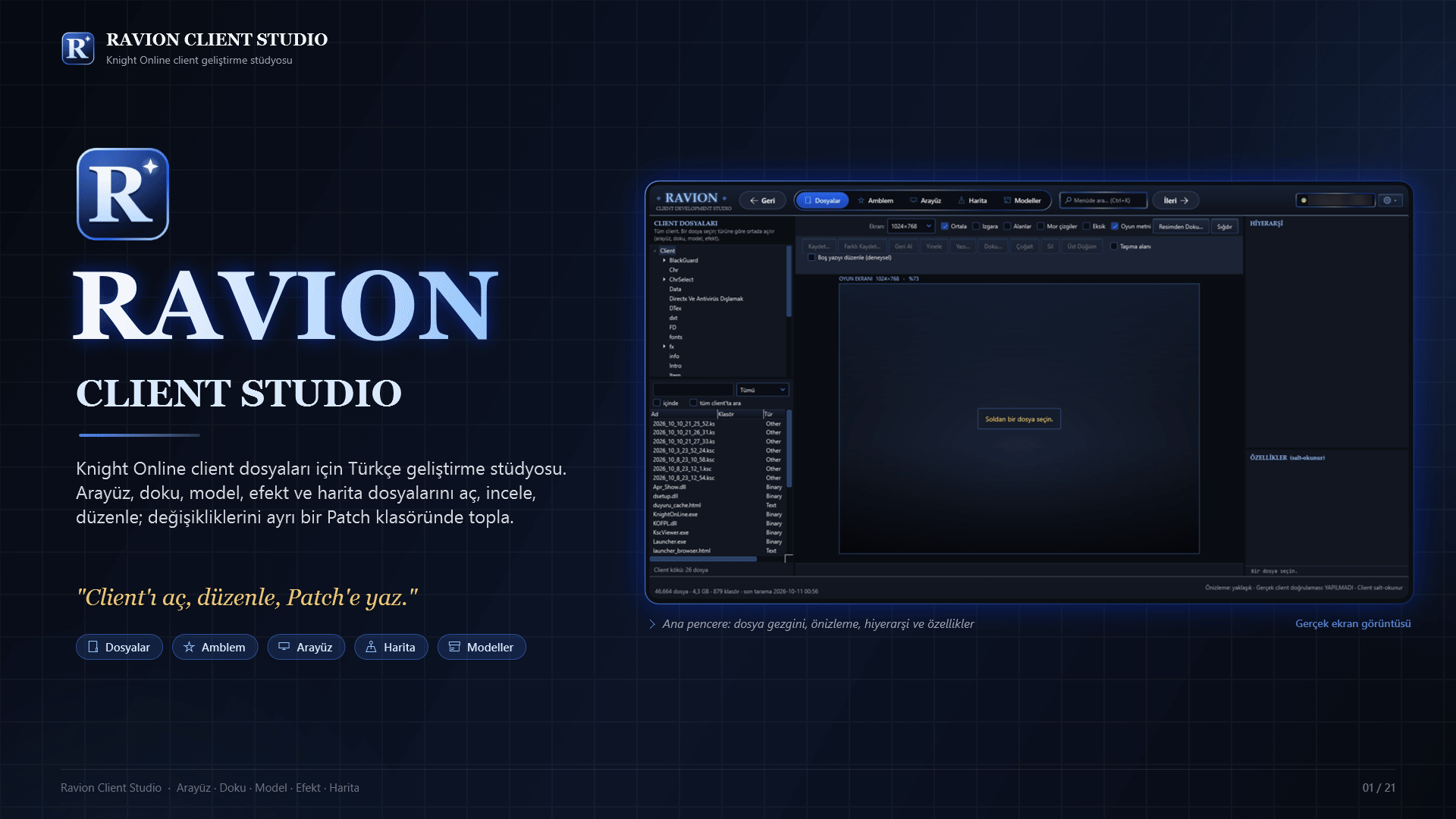Viewport: 1456px width, 819px height.
Task: Tick the tüm client'ta ara checkbox
Action: click(x=693, y=403)
